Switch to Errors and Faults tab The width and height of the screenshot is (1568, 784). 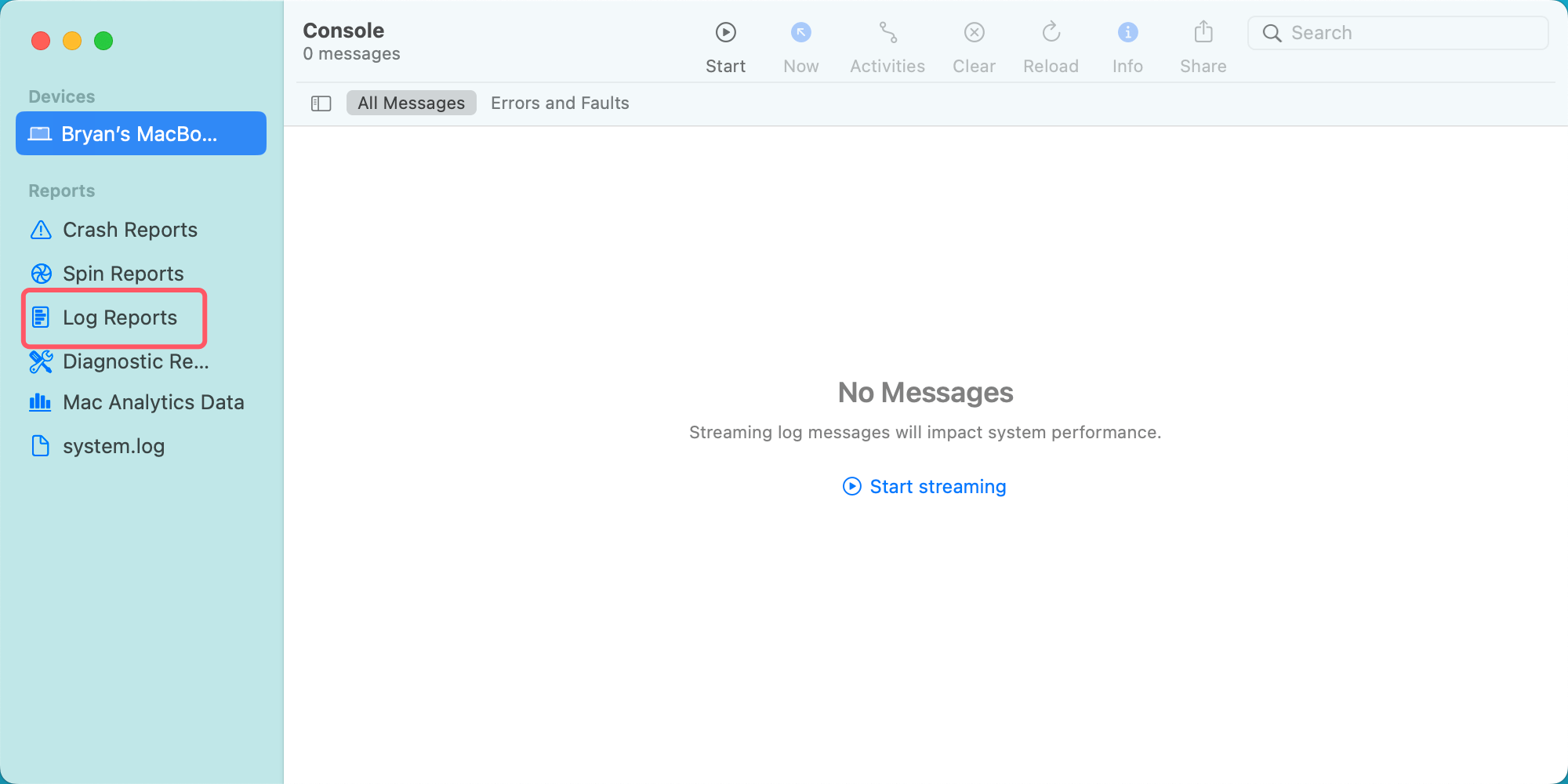click(x=560, y=103)
